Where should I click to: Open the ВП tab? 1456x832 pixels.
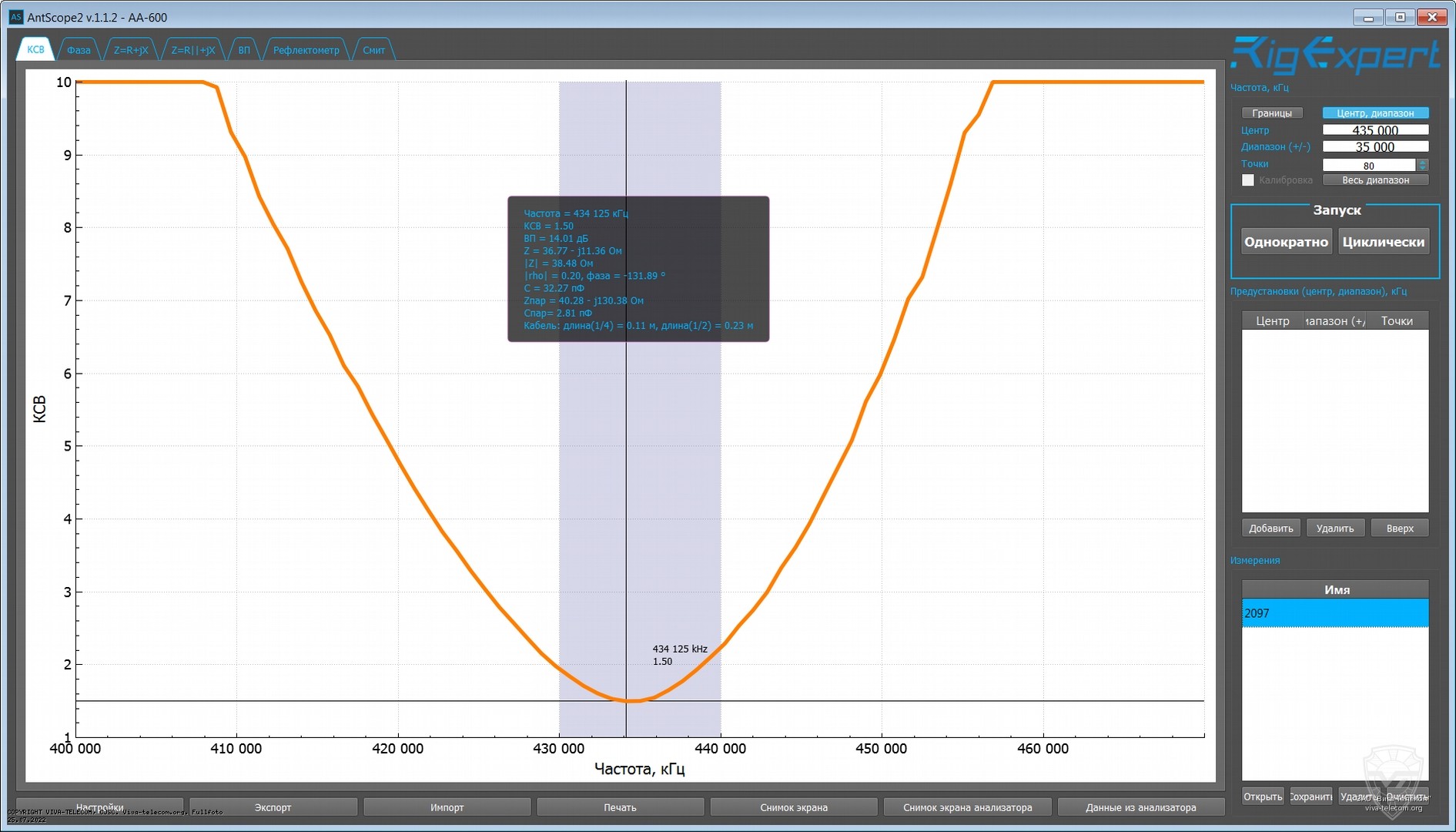[244, 50]
